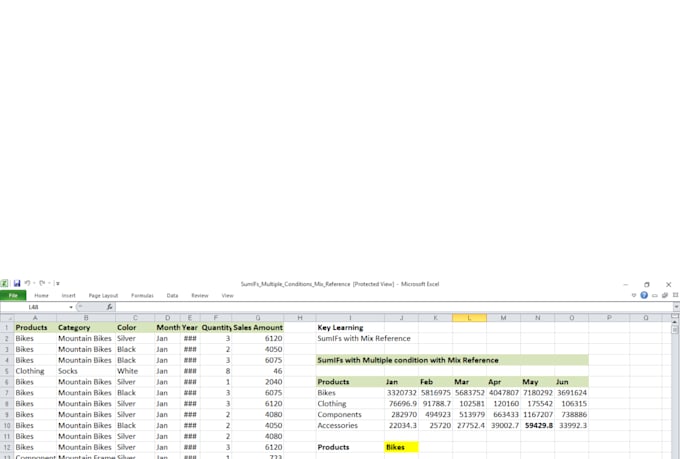
Task: Click the Select All corner of the grid
Action: 7,318
